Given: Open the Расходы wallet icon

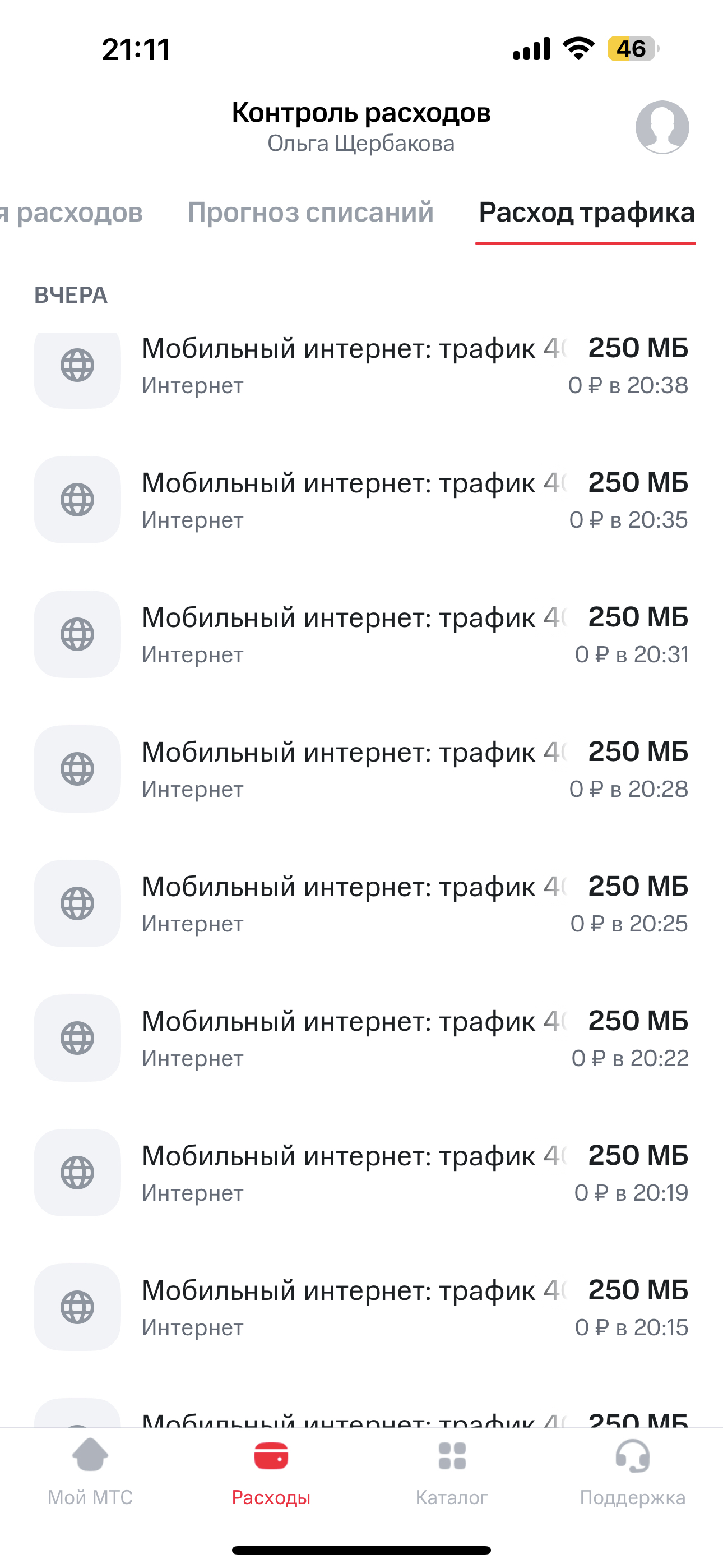Looking at the screenshot, I should coord(271,1455).
